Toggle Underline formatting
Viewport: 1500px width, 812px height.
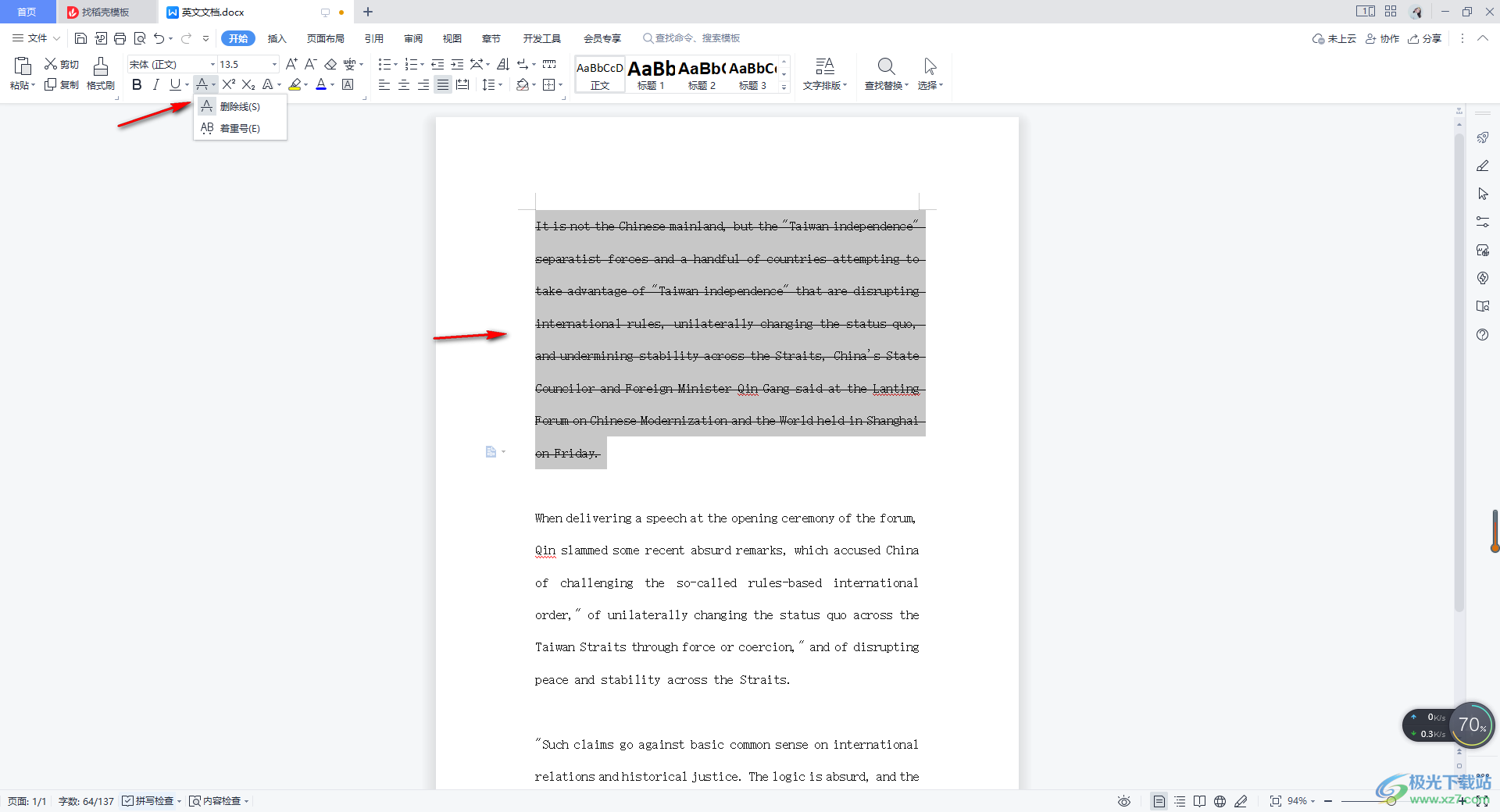[x=175, y=84]
